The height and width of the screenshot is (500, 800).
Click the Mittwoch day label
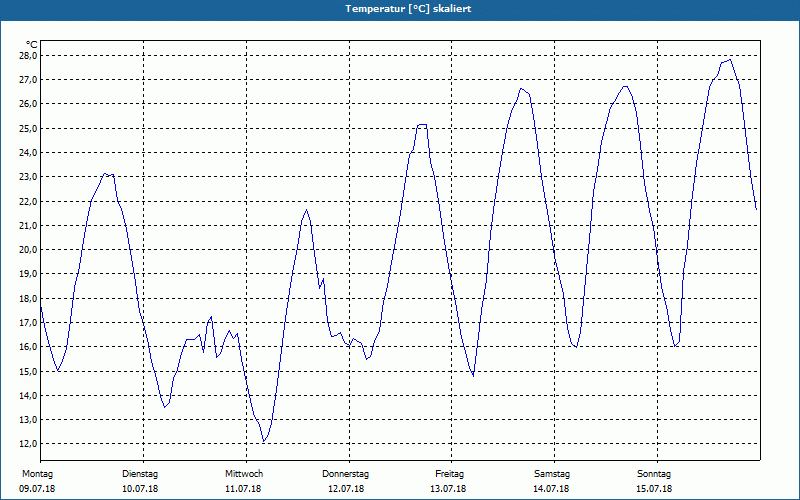(244, 474)
